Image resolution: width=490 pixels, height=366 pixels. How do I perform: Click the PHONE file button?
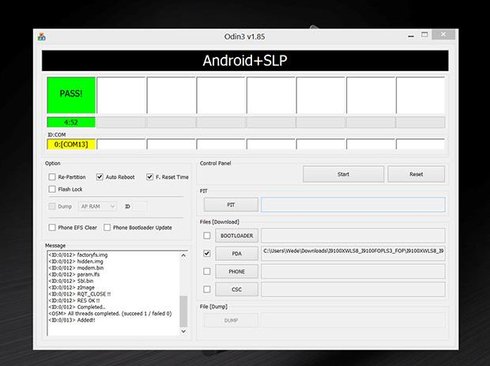pos(237,271)
